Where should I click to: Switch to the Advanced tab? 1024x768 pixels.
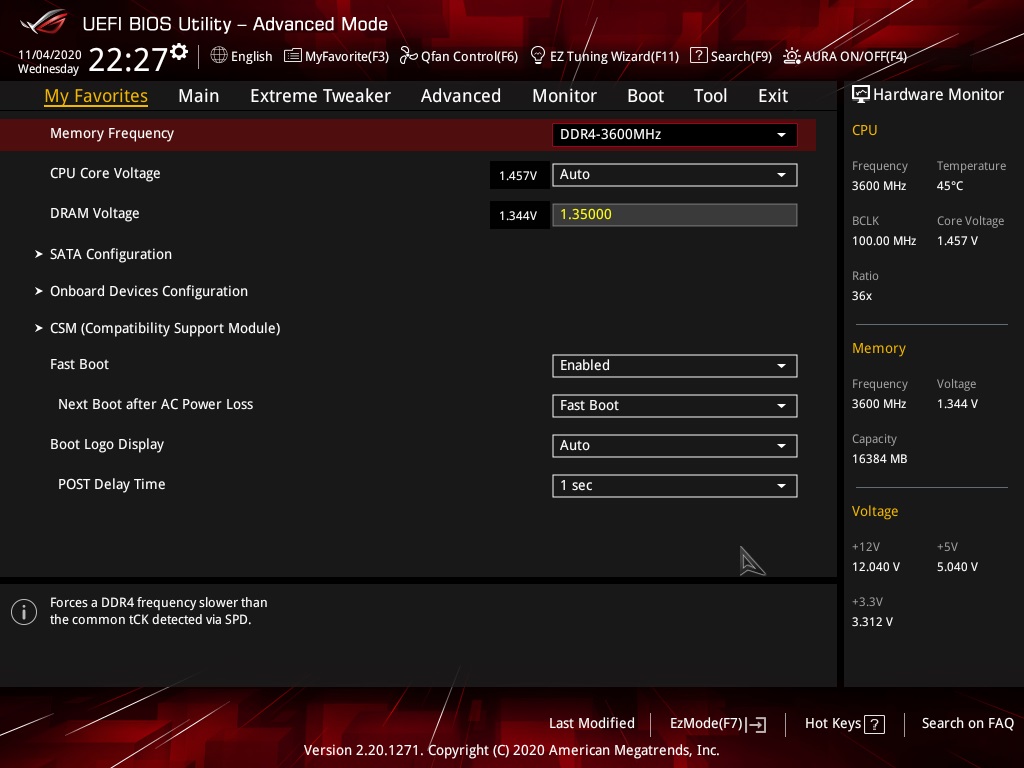click(x=460, y=96)
